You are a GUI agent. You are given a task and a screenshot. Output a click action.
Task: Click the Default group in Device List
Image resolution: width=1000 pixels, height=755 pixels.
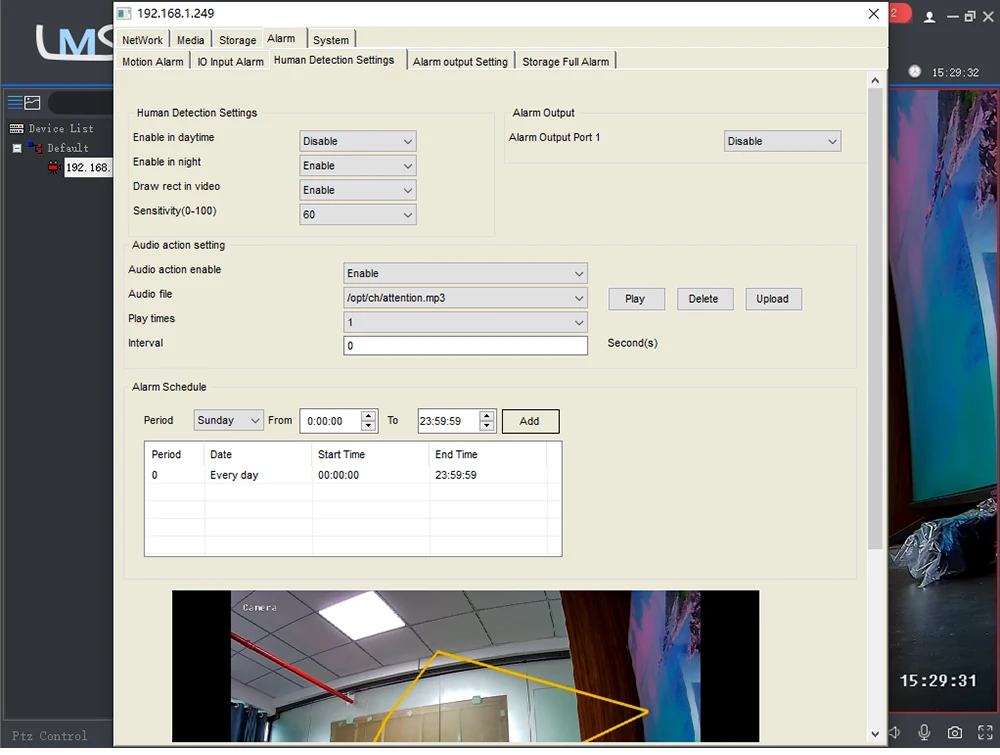tap(68, 148)
